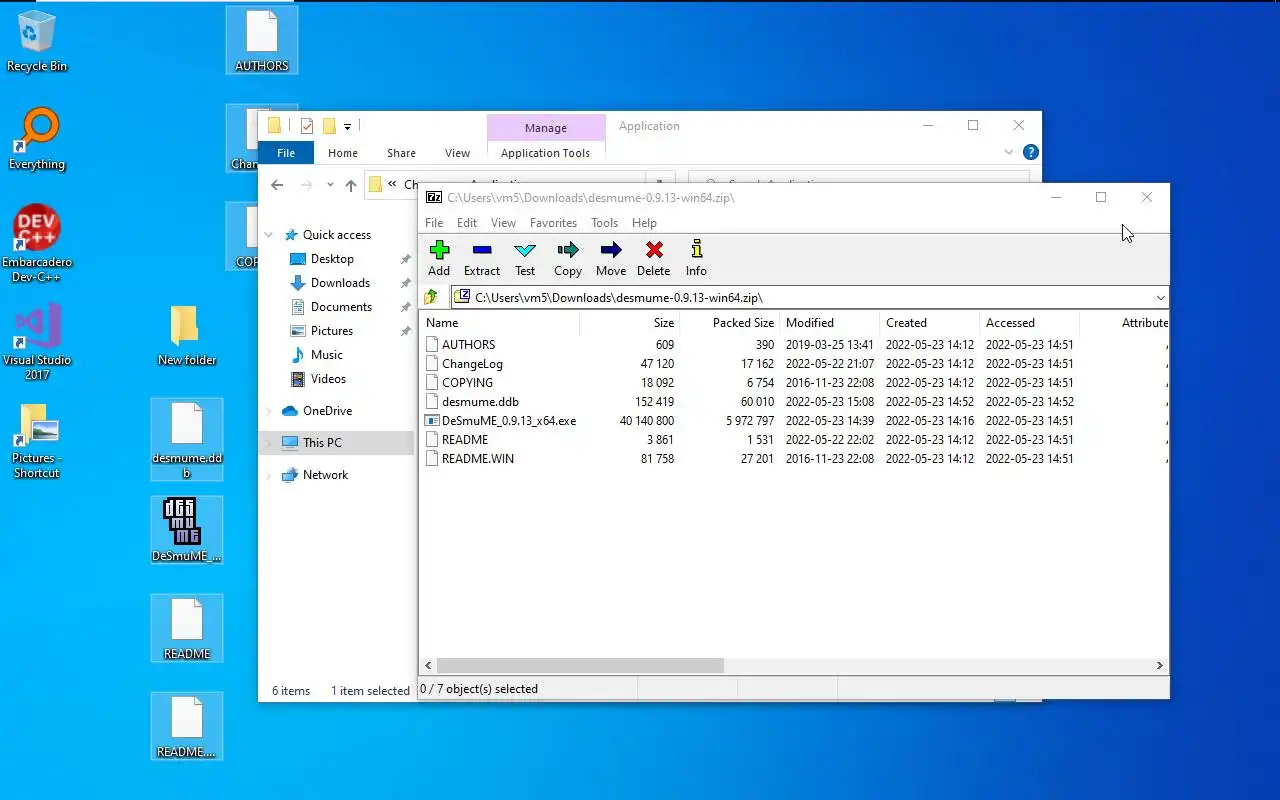
Task: Click the Copy toolbar icon in 7-Zip
Action: (x=568, y=258)
